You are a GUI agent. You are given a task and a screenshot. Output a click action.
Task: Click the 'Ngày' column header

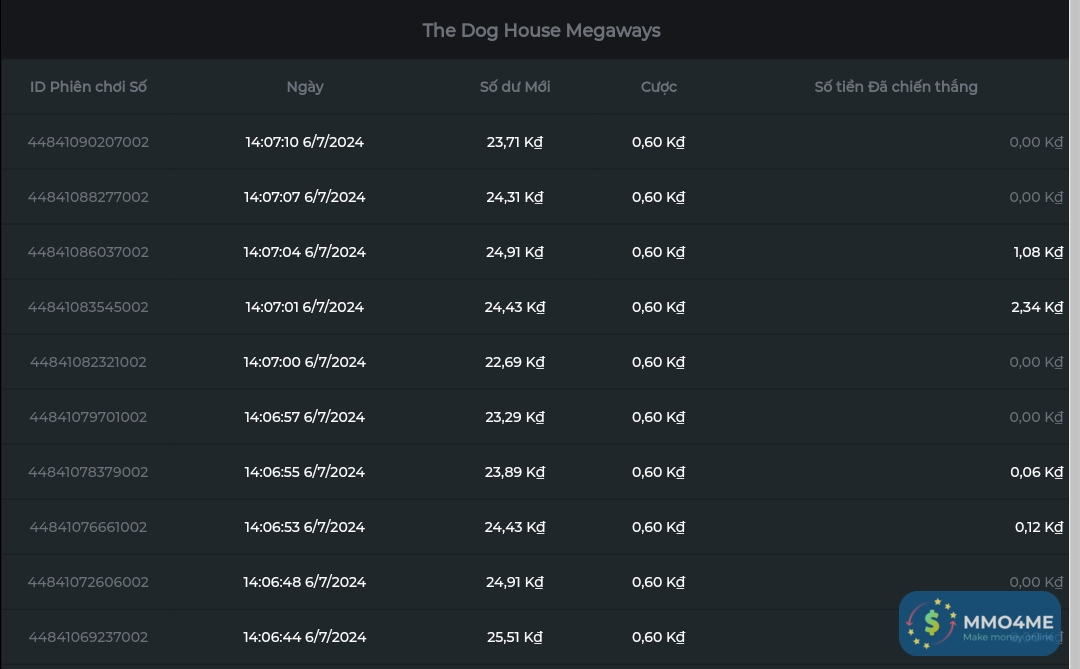(x=305, y=87)
